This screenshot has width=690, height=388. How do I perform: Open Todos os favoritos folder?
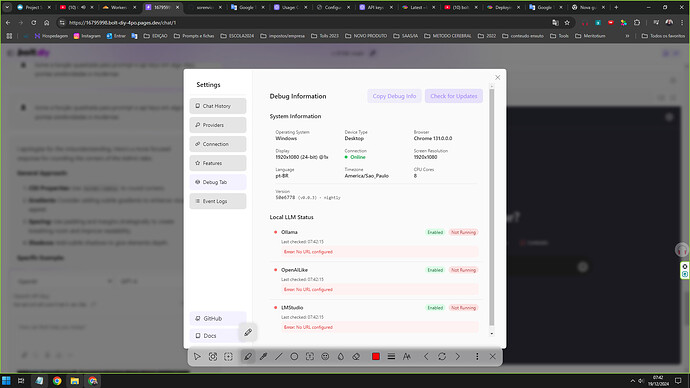pyautogui.click(x=663, y=36)
